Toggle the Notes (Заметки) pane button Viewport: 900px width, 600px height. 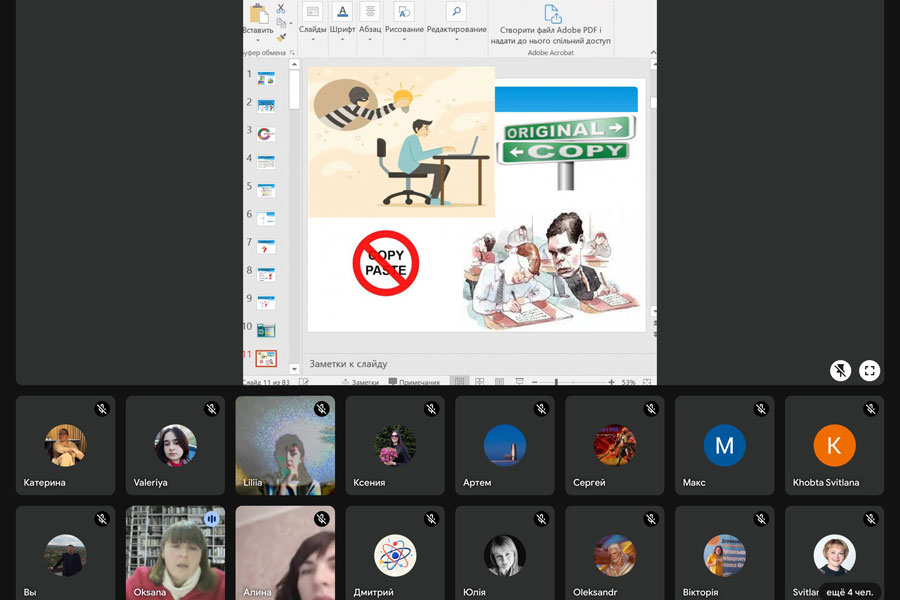coord(360,382)
